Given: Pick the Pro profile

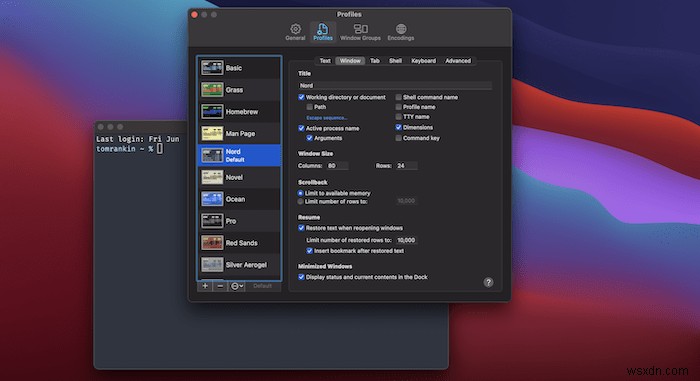Looking at the screenshot, I should click(239, 221).
